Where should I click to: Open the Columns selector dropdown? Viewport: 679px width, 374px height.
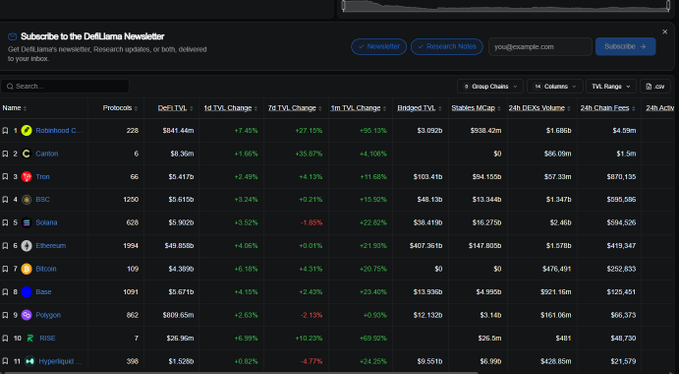click(554, 87)
